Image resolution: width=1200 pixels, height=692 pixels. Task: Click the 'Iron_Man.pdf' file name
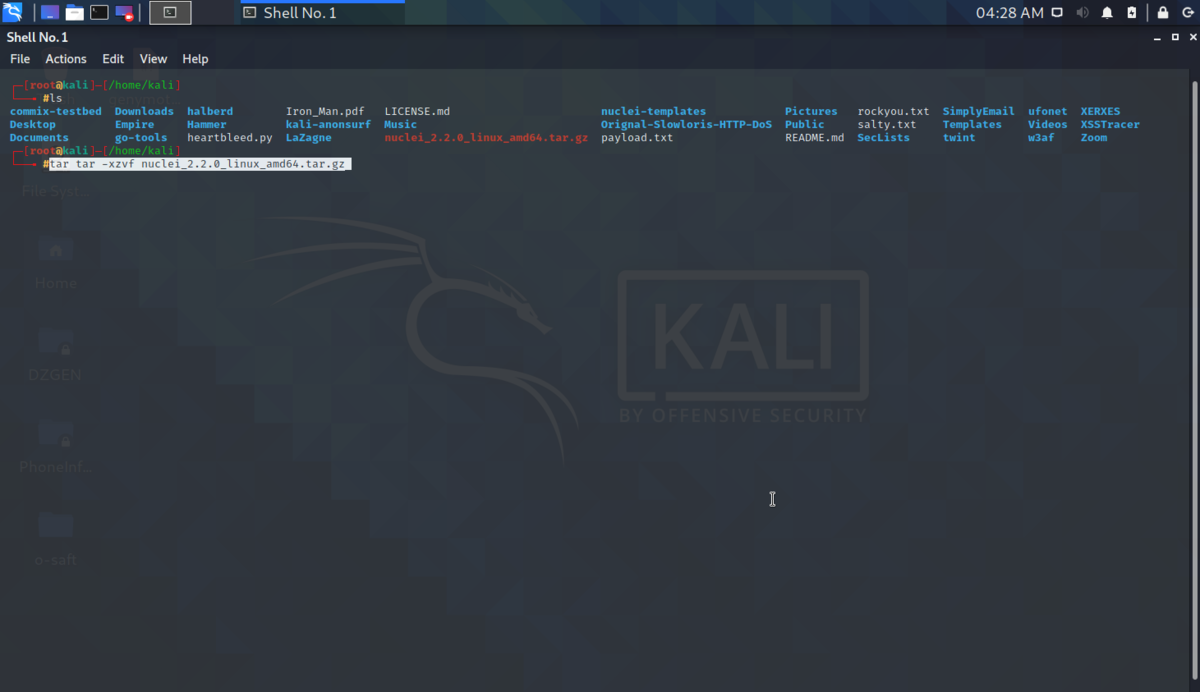pos(325,111)
